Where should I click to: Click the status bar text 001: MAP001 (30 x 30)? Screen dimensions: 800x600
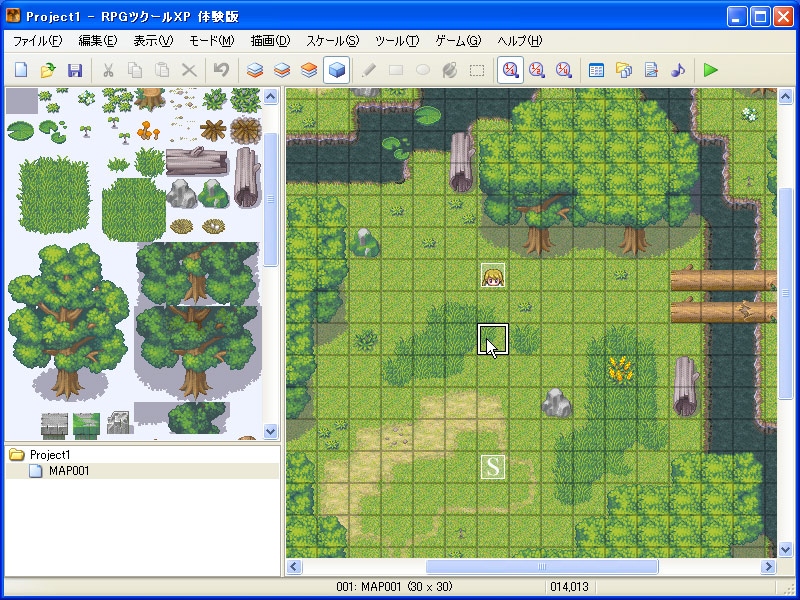coord(394,587)
